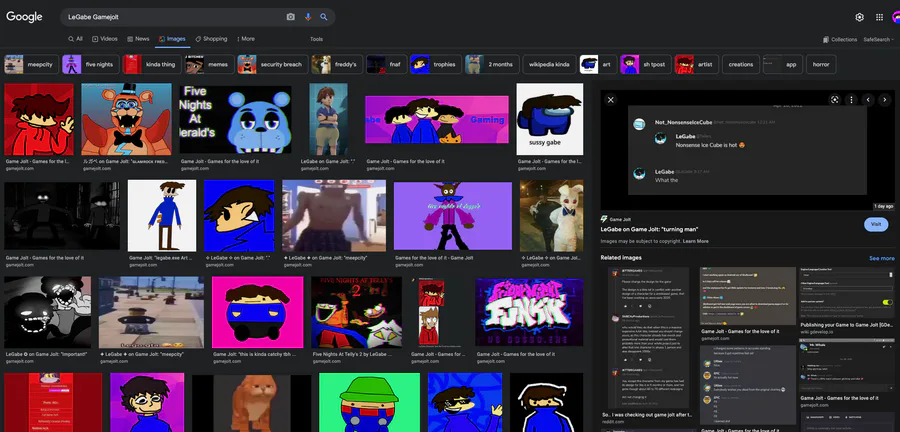This screenshot has height=432, width=900.
Task: Switch to the Shopping tab
Action: (x=211, y=39)
